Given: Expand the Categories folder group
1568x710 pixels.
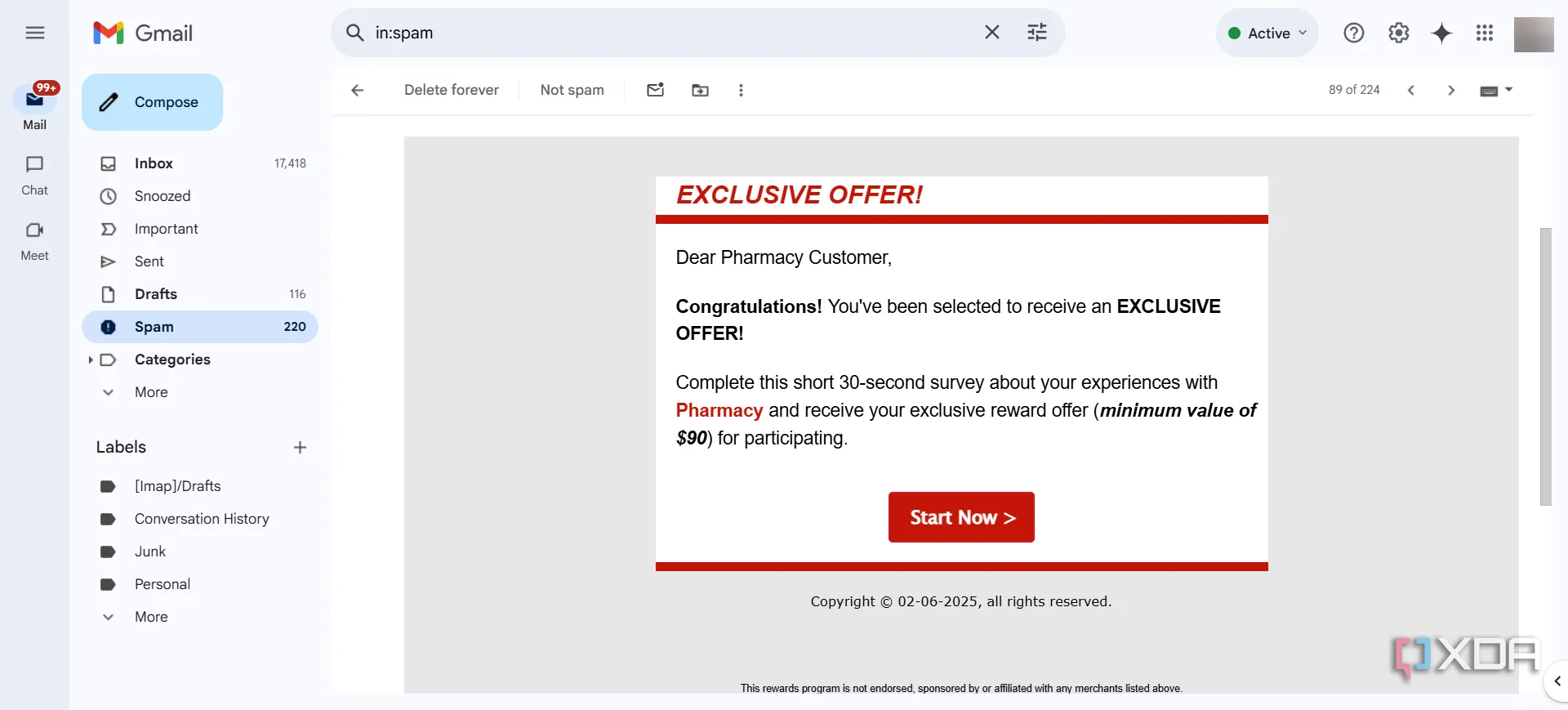Looking at the screenshot, I should pyautogui.click(x=90, y=359).
